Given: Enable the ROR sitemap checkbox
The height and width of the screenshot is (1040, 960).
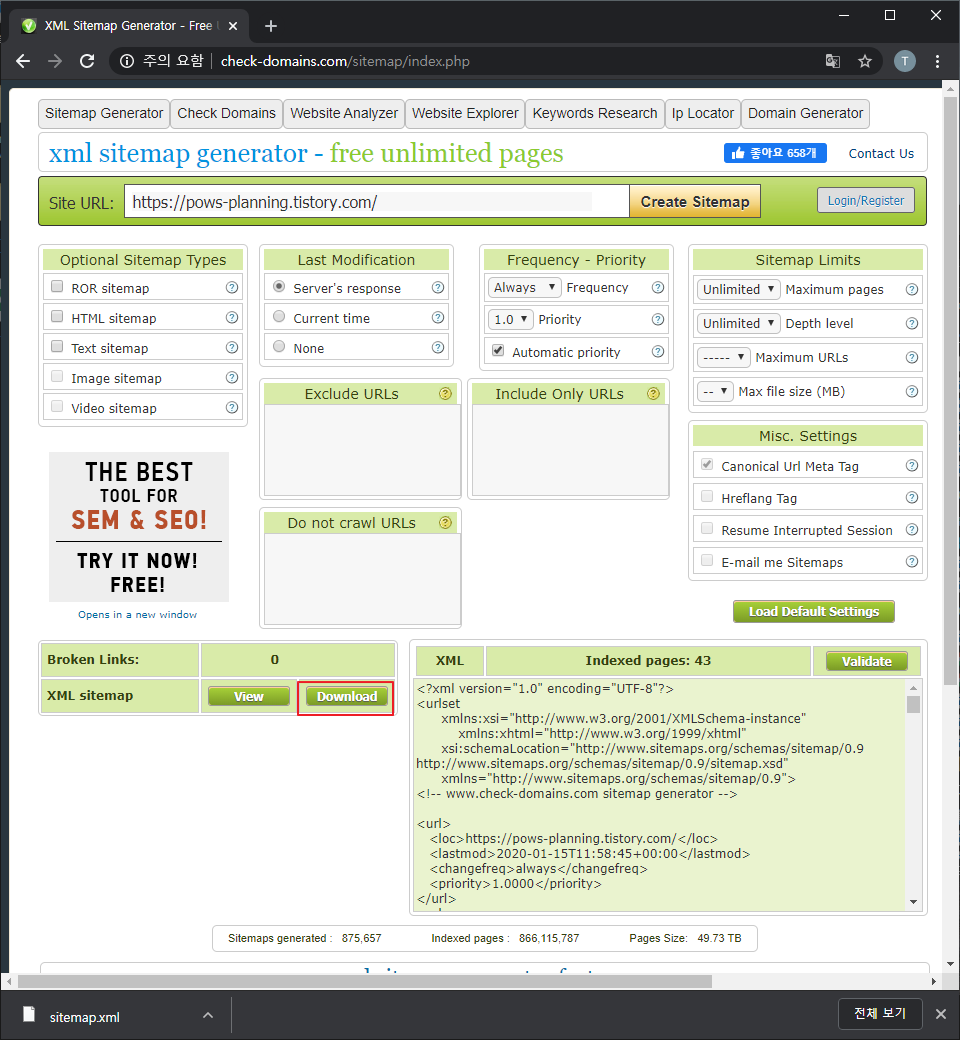Looking at the screenshot, I should click(57, 287).
